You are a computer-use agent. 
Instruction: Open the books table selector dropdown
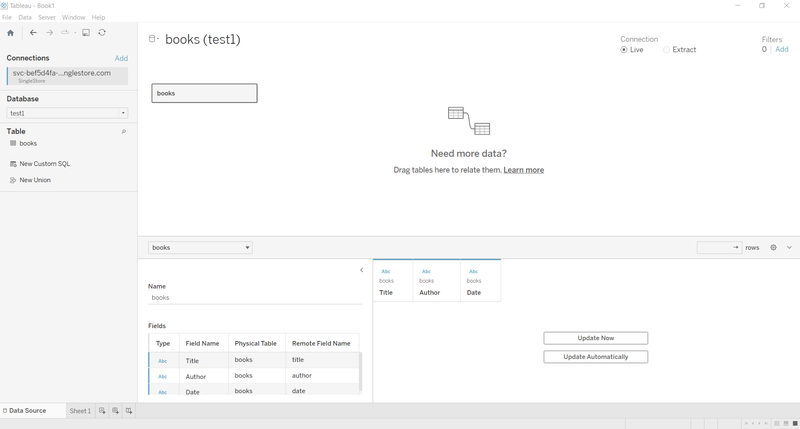pos(201,247)
